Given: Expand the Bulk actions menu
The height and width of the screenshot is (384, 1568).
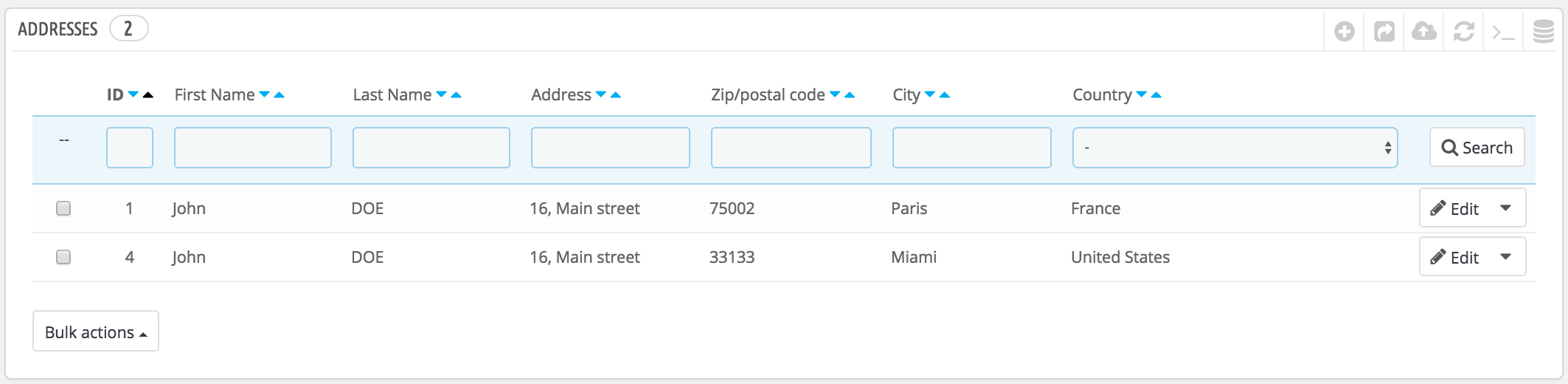Looking at the screenshot, I should (x=96, y=332).
